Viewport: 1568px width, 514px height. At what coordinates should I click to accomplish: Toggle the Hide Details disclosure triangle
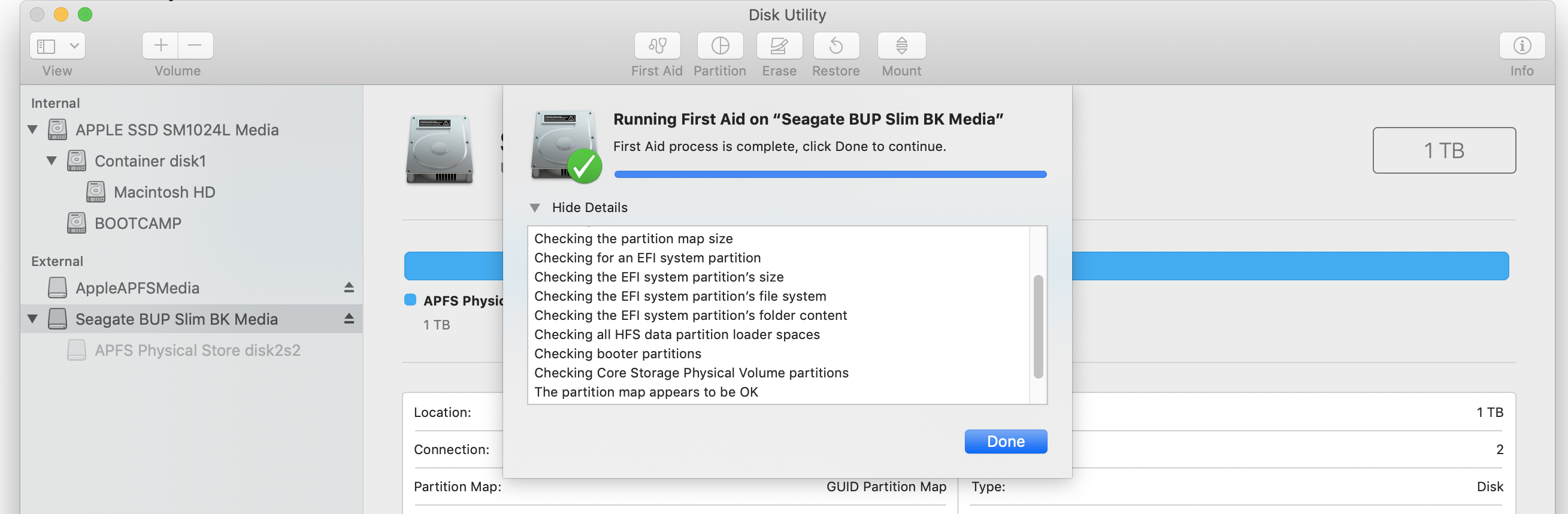click(x=534, y=208)
